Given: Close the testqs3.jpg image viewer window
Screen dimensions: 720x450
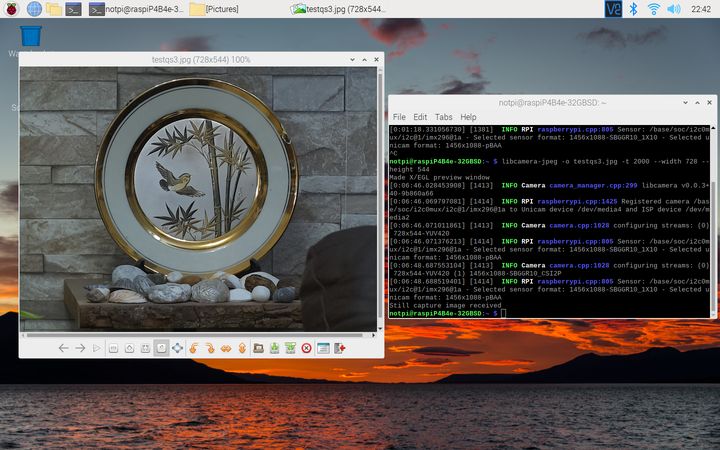Looking at the screenshot, I should click(376, 60).
